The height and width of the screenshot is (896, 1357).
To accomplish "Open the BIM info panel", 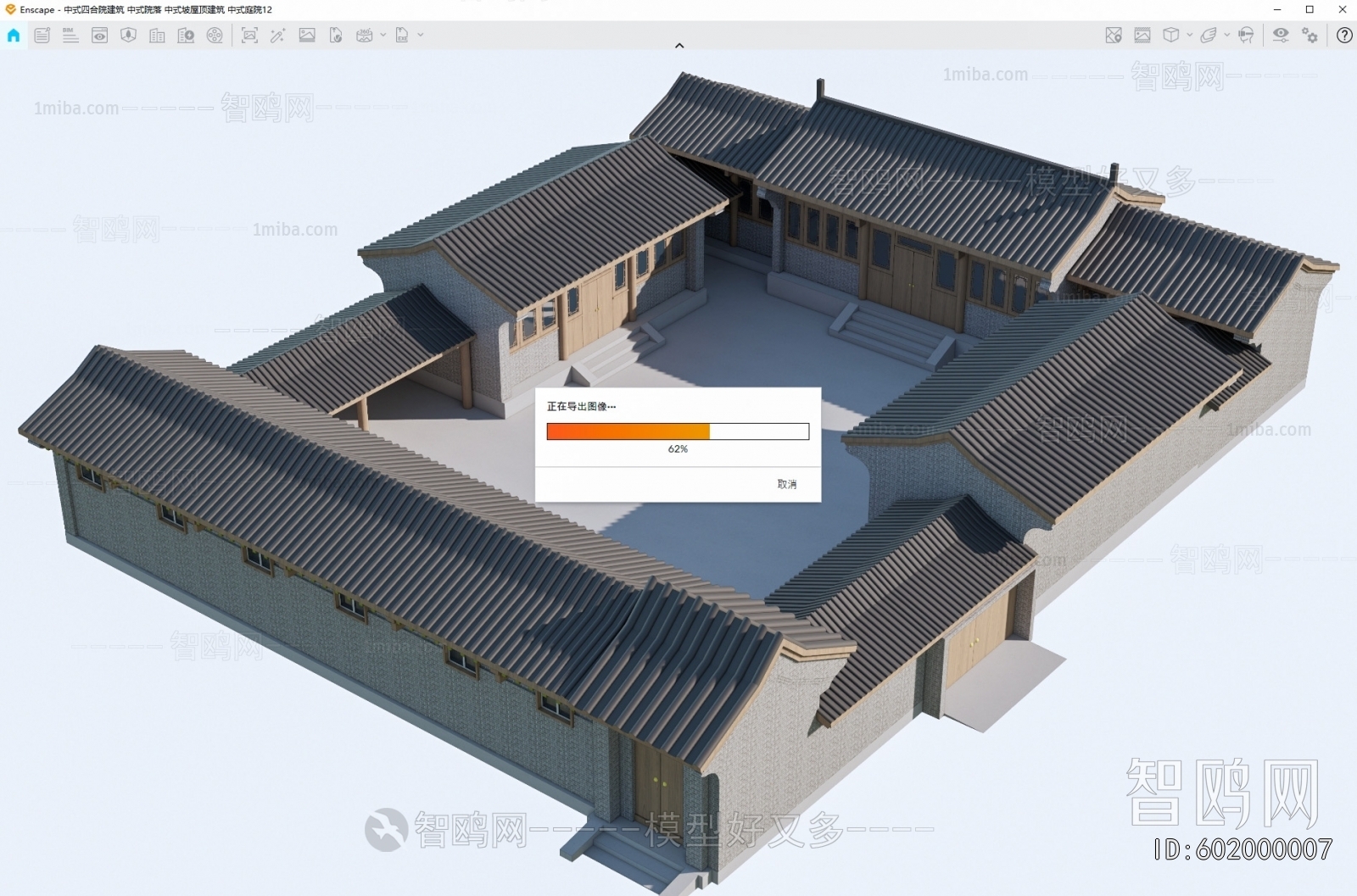I will click(70, 36).
